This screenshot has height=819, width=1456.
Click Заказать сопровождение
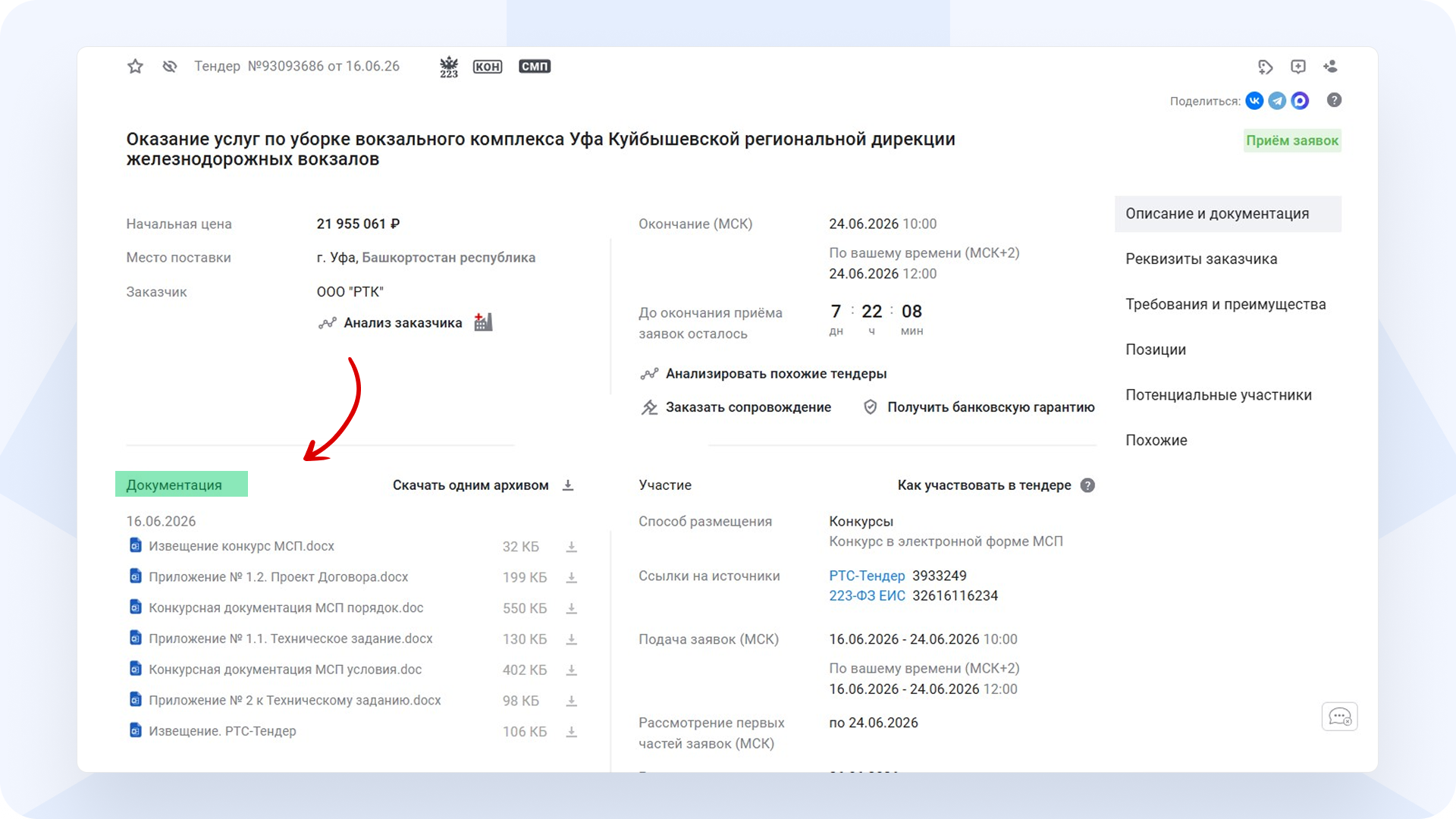[x=748, y=407]
